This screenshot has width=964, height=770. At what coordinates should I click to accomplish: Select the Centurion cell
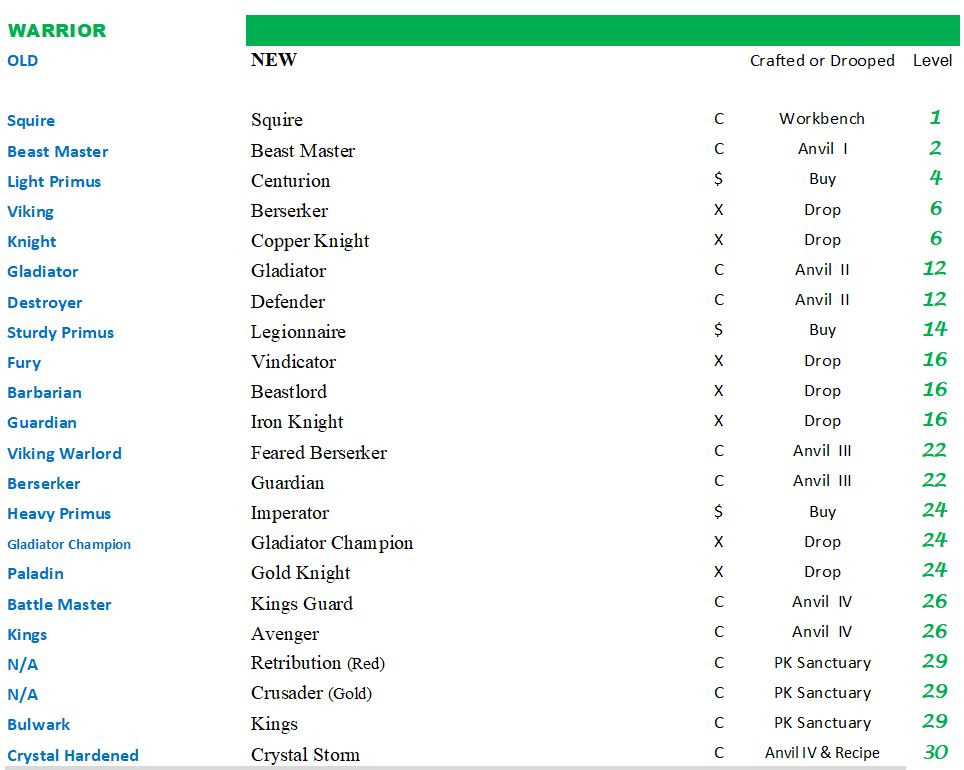coord(290,181)
